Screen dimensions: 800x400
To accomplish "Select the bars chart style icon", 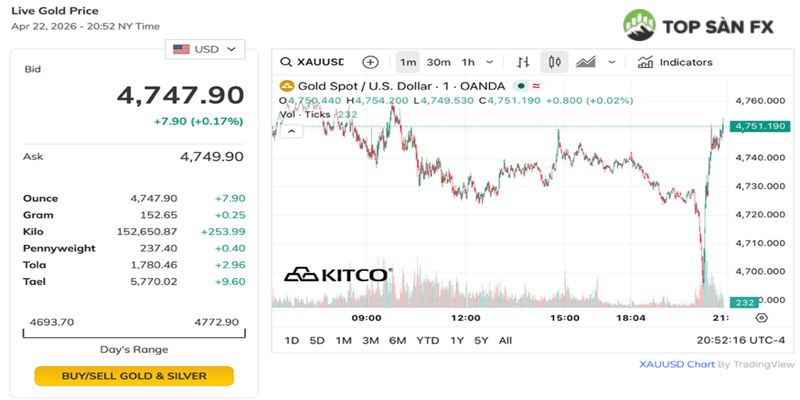I will [523, 62].
